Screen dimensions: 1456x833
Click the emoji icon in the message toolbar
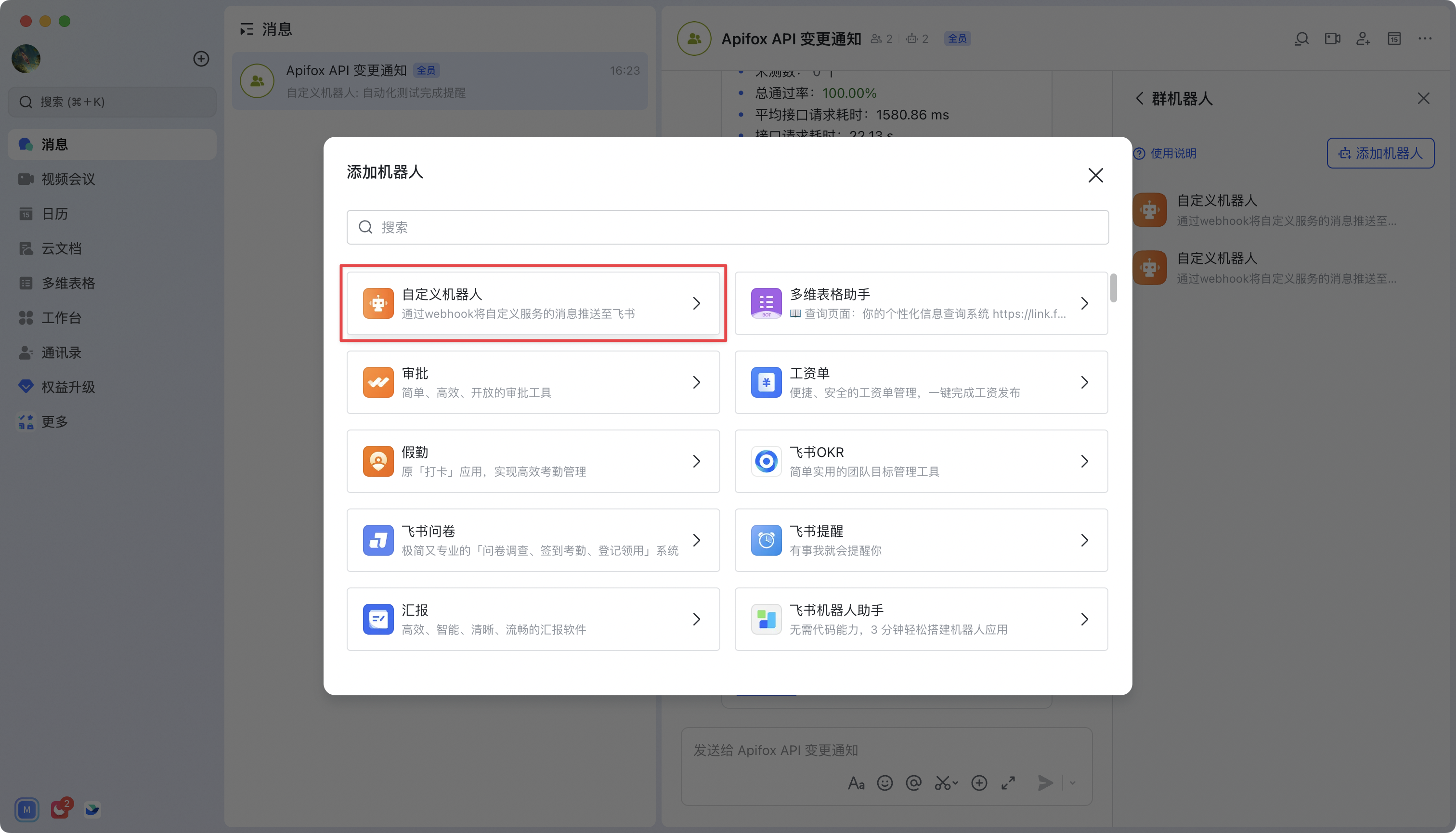(x=884, y=782)
